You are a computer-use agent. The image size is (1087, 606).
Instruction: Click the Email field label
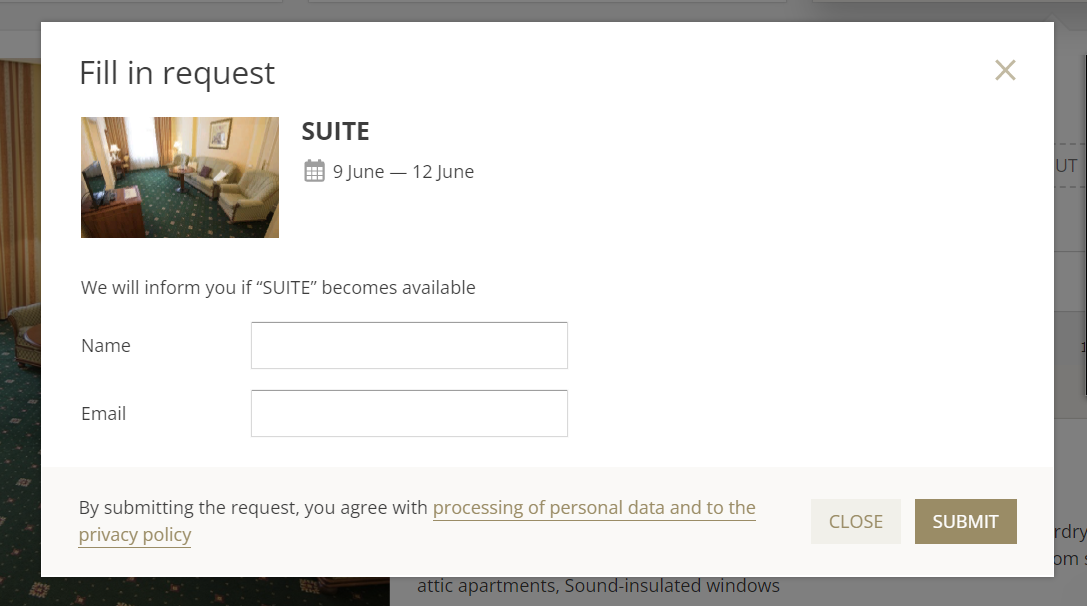(103, 413)
